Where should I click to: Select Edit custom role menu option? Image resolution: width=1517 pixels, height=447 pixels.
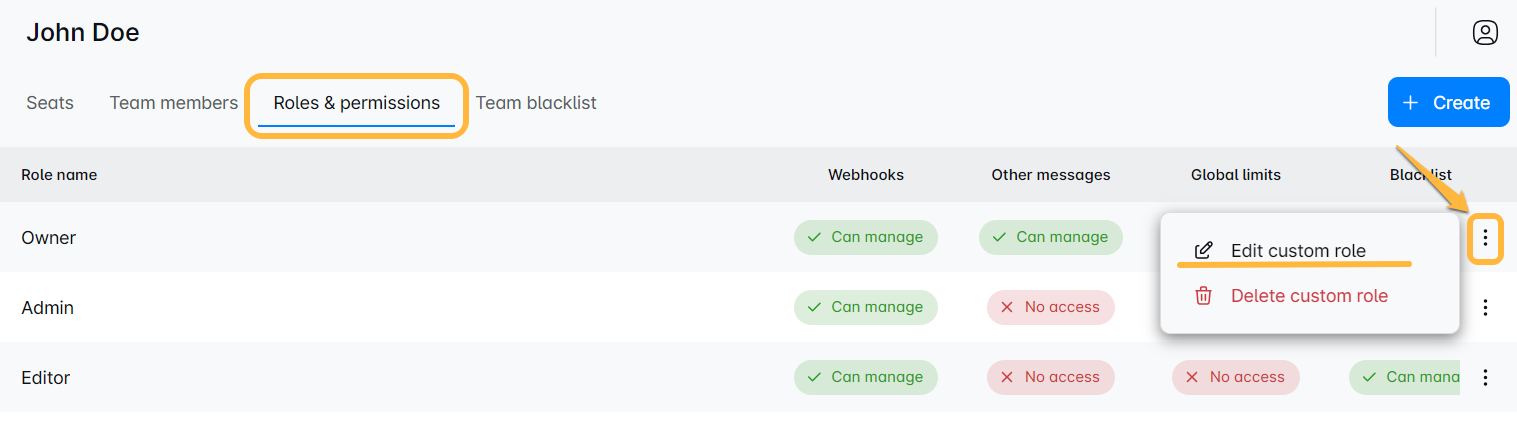pyautogui.click(x=1297, y=251)
